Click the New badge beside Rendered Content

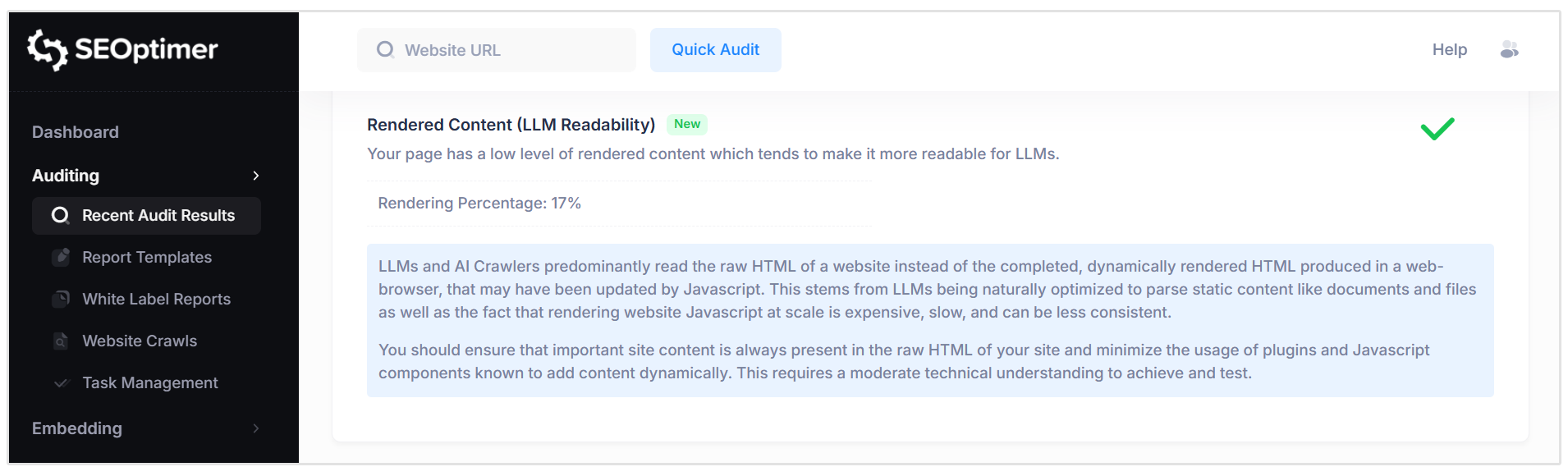pyautogui.click(x=687, y=124)
